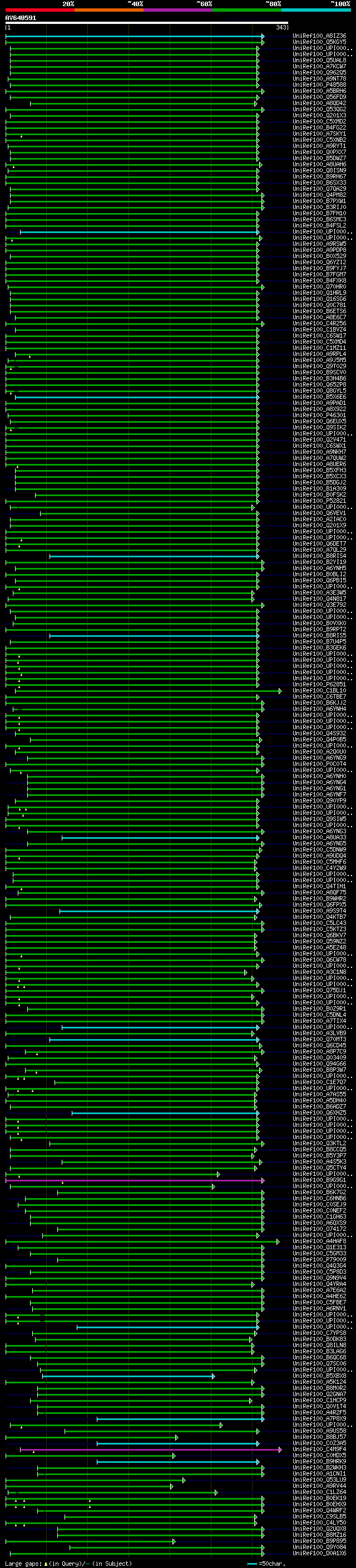Click the magenta alignment bar for UniRef100_B9G9G1
Screen dimensions: 356x1568
133,1181
